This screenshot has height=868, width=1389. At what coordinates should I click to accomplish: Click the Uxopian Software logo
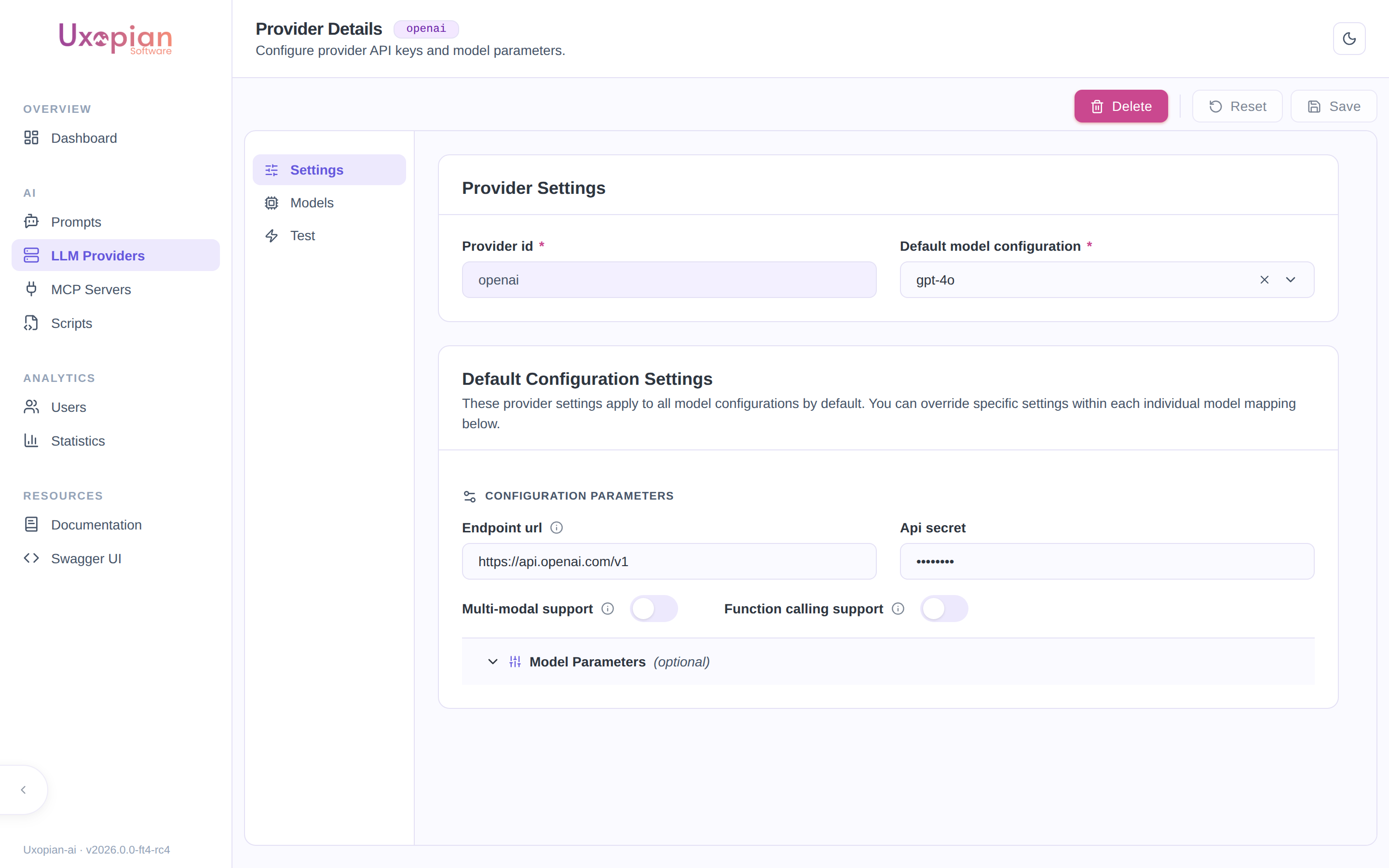pos(115,39)
